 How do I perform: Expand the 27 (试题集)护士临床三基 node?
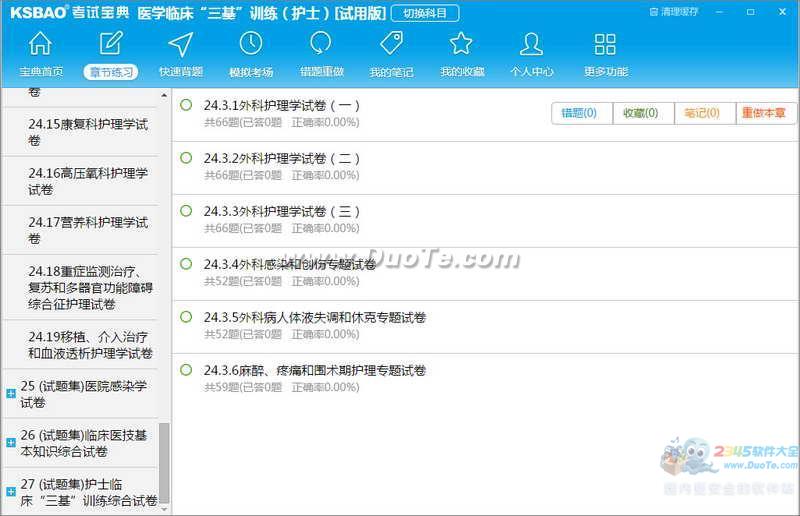11,492
